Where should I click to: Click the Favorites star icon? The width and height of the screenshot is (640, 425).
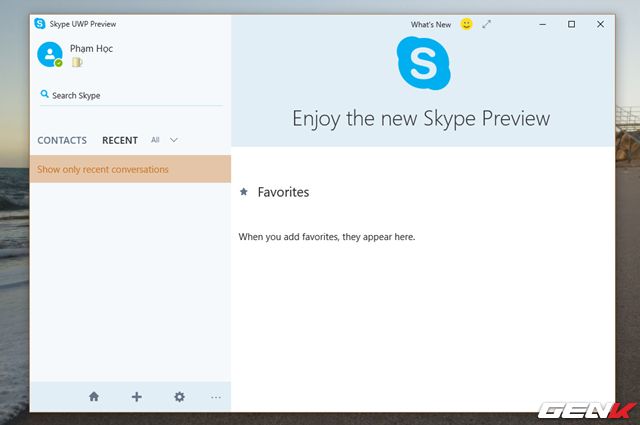tap(244, 191)
